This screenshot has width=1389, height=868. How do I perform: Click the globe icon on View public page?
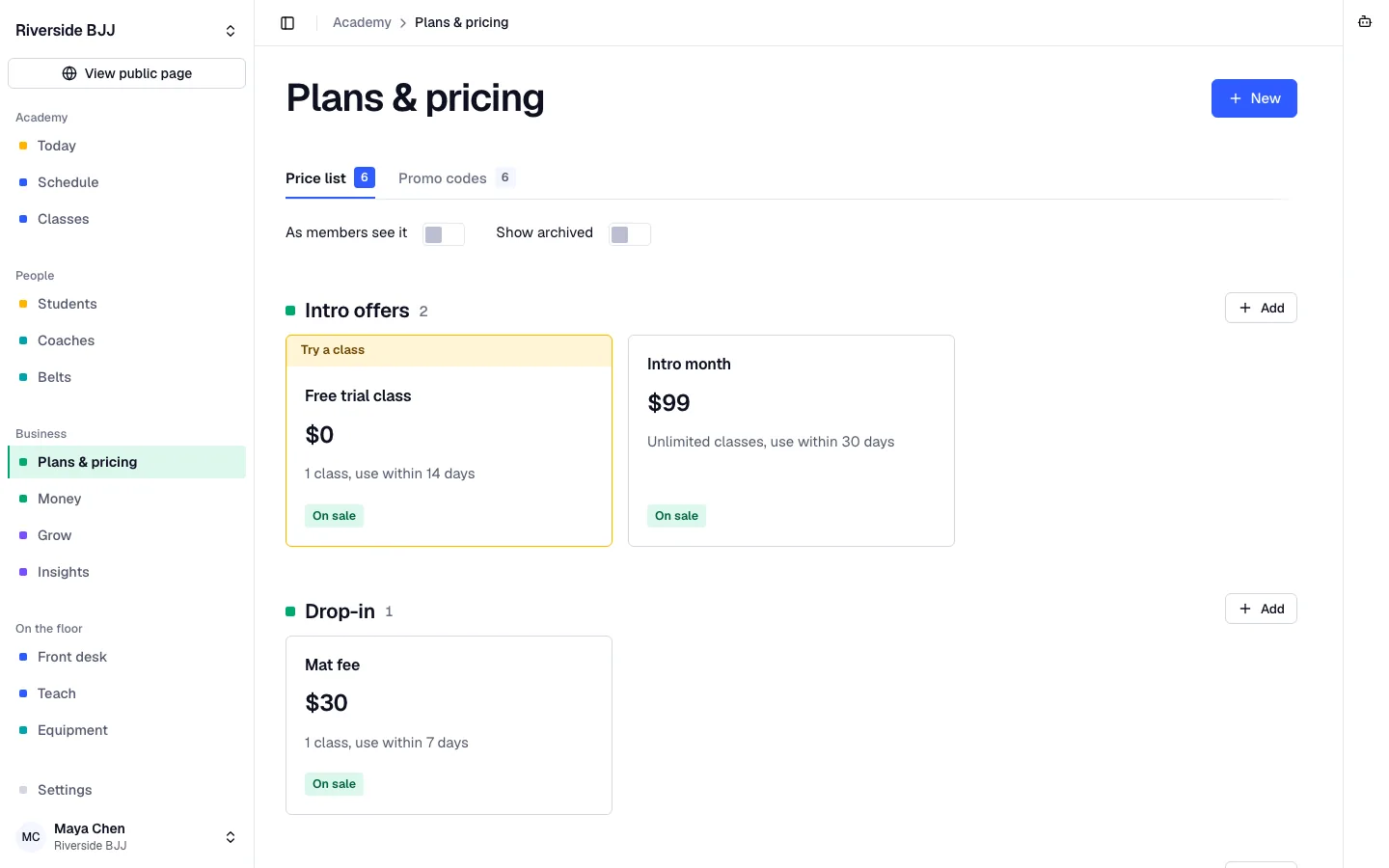point(69,73)
